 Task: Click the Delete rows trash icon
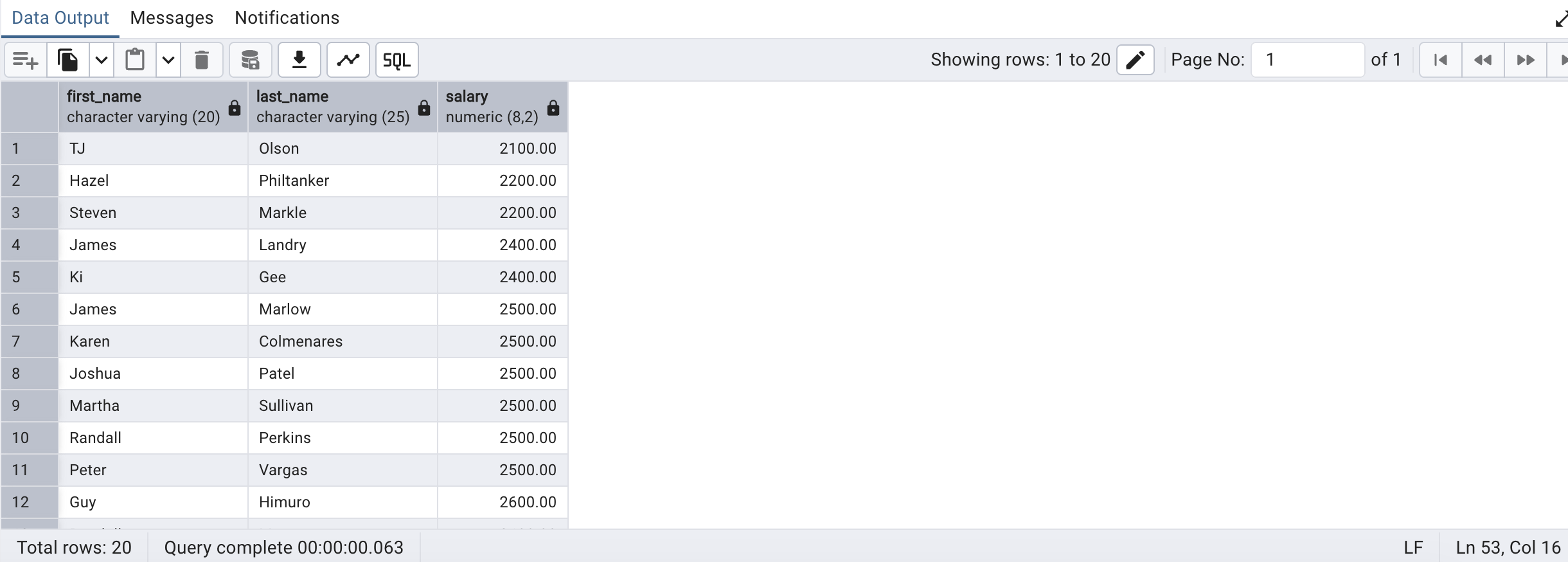202,60
